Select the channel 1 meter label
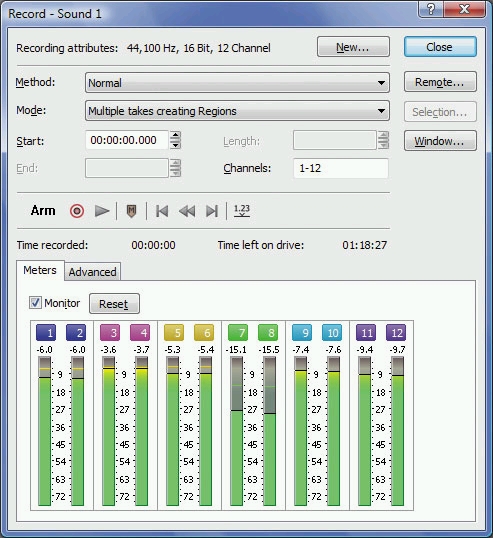The height and width of the screenshot is (538, 493). pyautogui.click(x=46, y=332)
